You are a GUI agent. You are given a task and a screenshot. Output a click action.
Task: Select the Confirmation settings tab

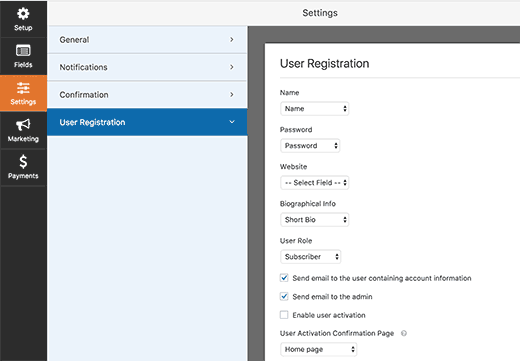pyautogui.click(x=147, y=95)
